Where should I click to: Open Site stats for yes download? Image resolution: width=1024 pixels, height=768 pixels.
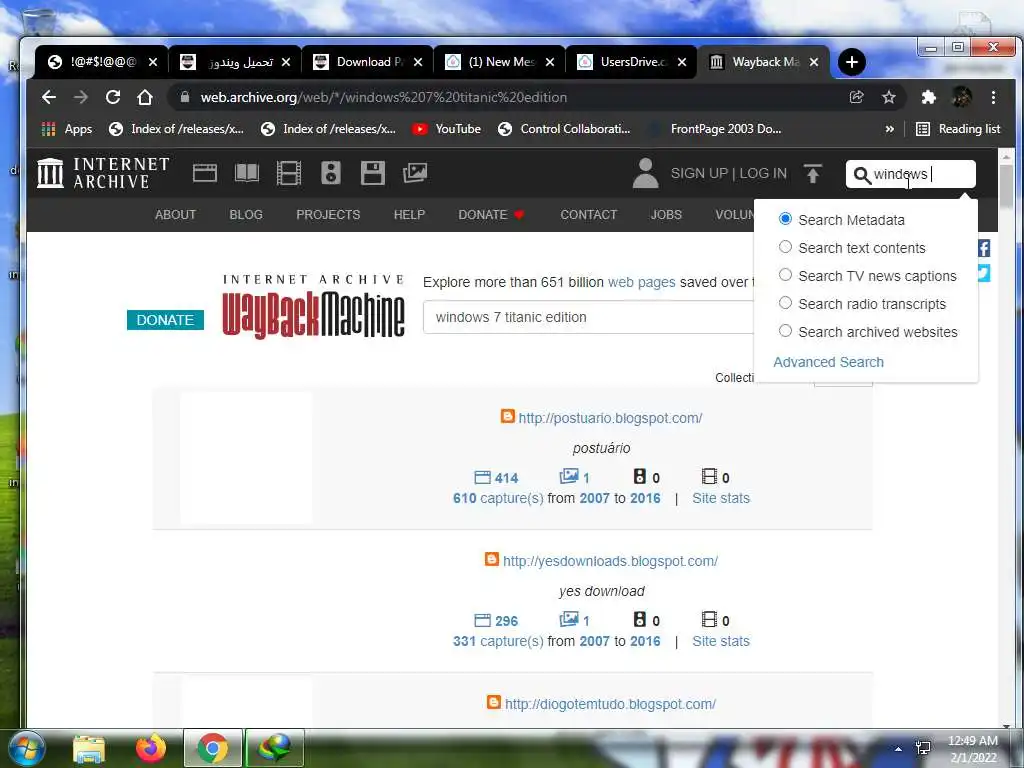721,641
